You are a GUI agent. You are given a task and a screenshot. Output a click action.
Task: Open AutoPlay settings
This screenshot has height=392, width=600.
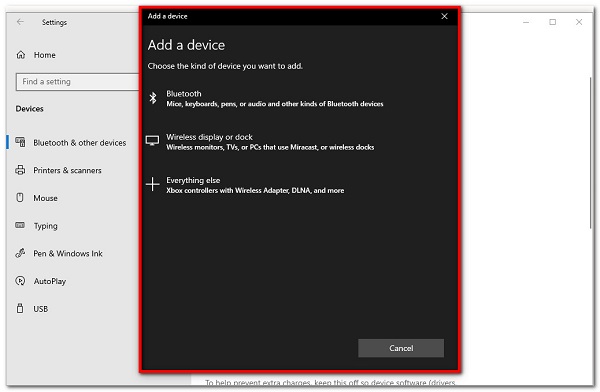pyautogui.click(x=50, y=281)
